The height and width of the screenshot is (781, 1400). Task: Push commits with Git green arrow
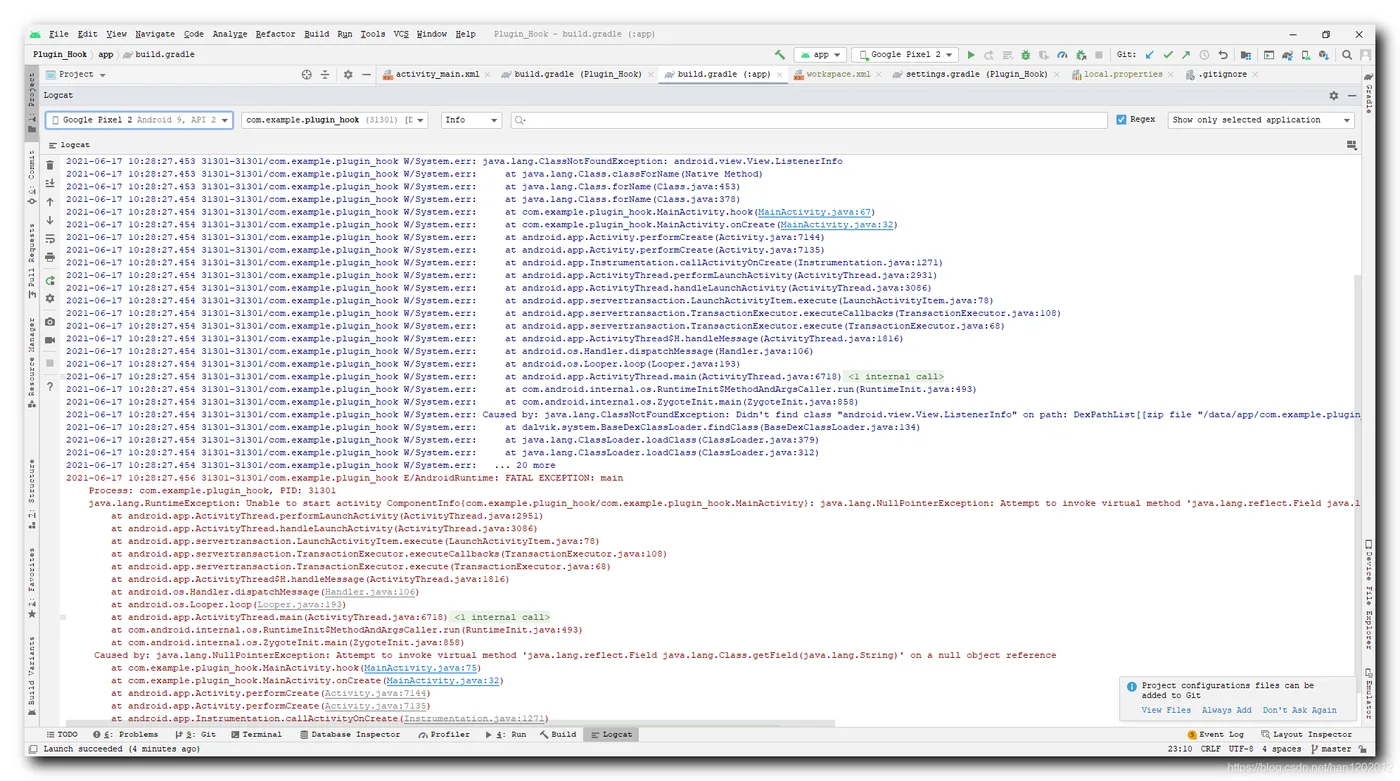point(1186,55)
